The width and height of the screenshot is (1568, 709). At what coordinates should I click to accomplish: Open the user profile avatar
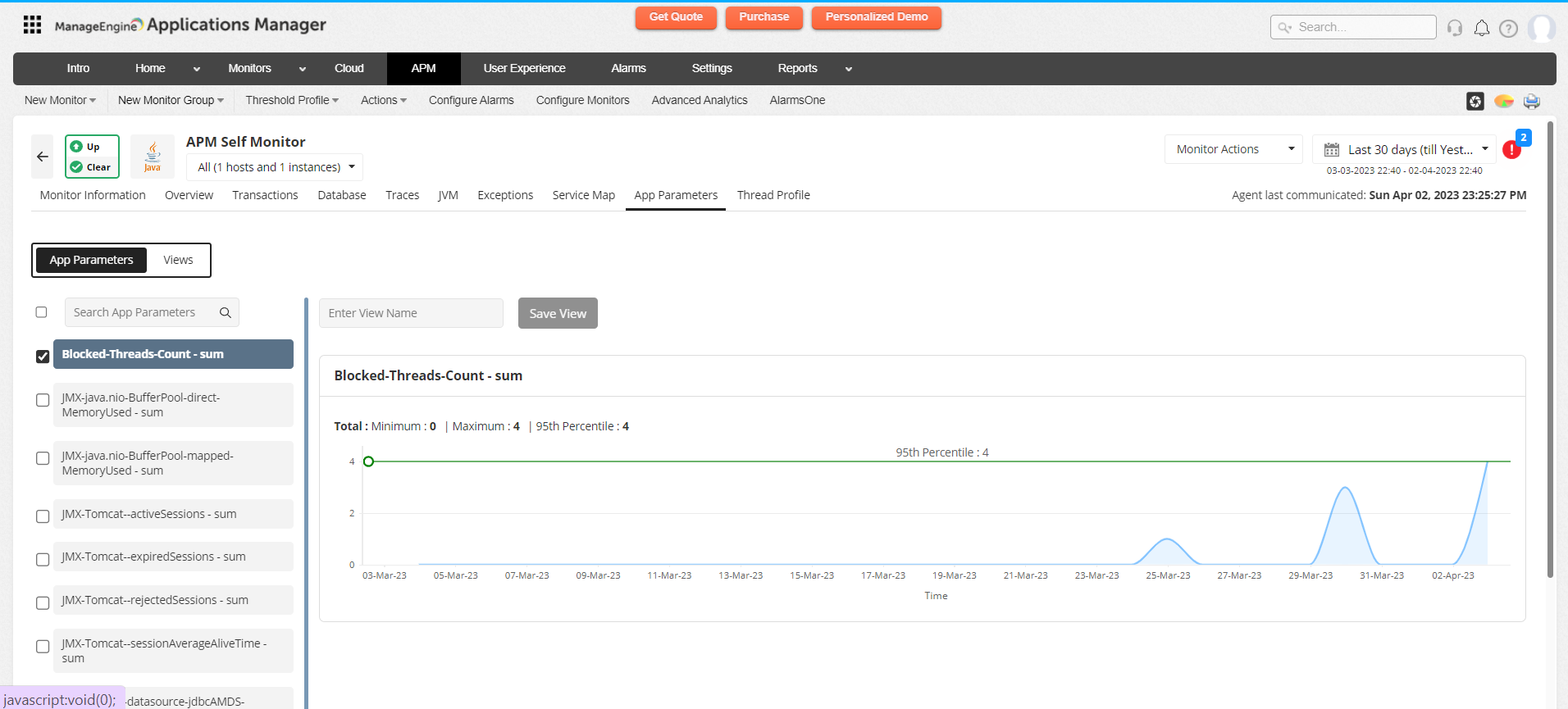click(1542, 28)
